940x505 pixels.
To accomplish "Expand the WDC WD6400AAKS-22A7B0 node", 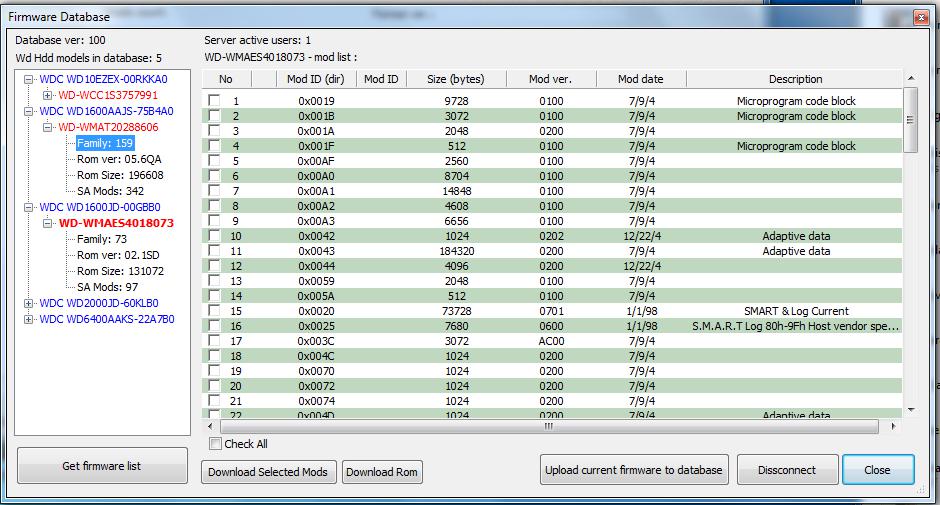I will point(28,319).
